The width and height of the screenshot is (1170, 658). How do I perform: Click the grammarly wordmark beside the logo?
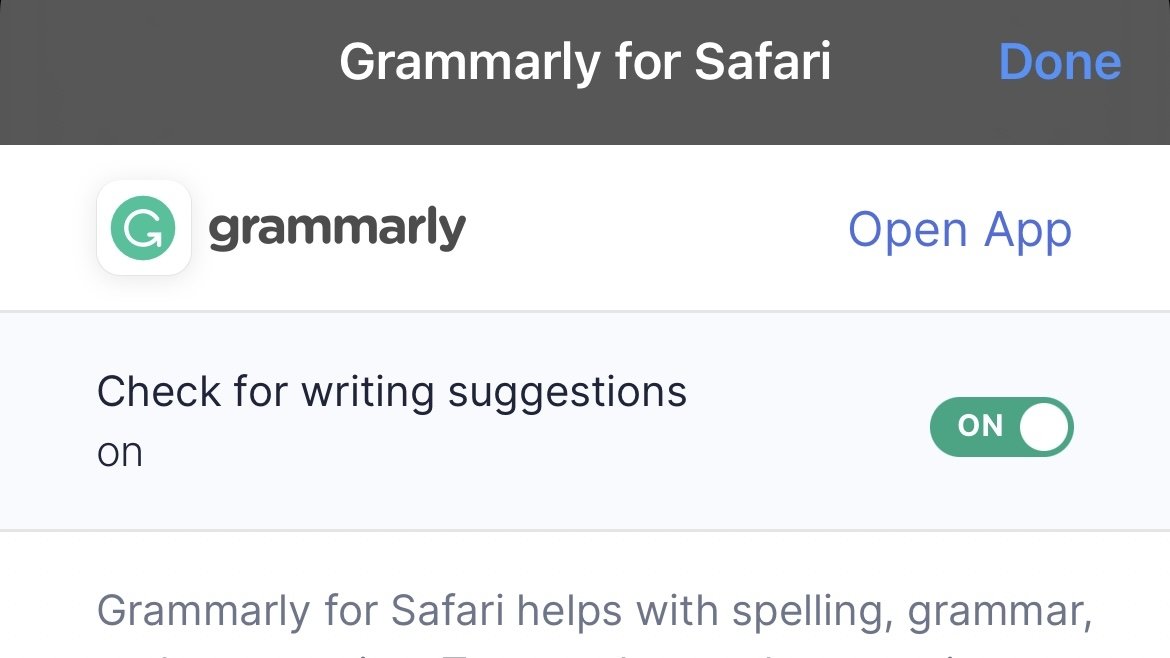tap(337, 229)
